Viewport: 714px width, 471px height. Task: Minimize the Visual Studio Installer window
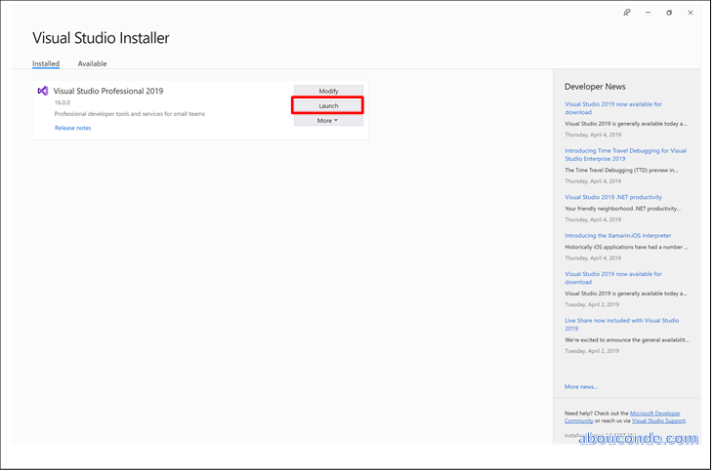(x=648, y=13)
